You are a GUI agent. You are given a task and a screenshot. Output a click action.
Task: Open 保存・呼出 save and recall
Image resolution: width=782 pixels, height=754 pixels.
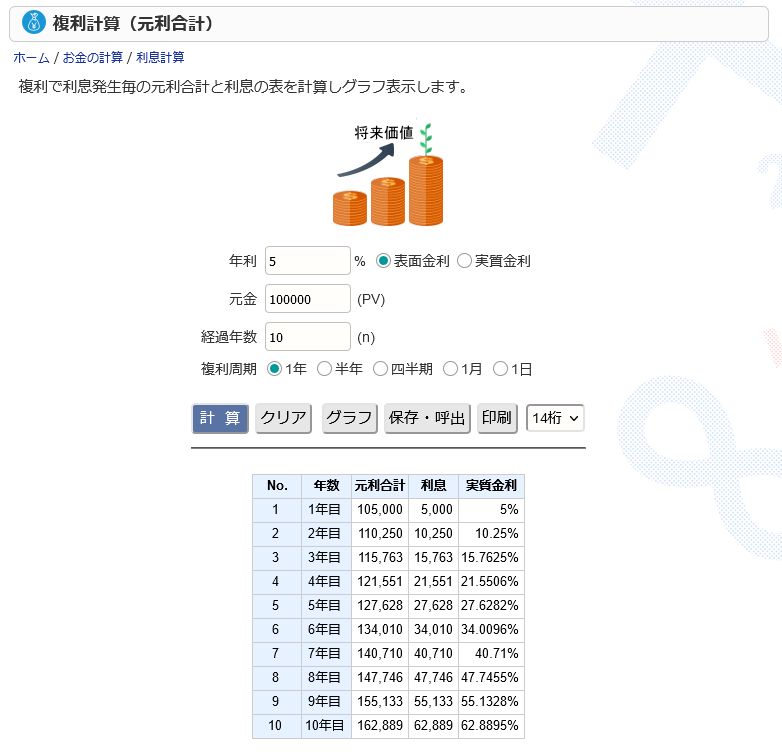pos(427,418)
